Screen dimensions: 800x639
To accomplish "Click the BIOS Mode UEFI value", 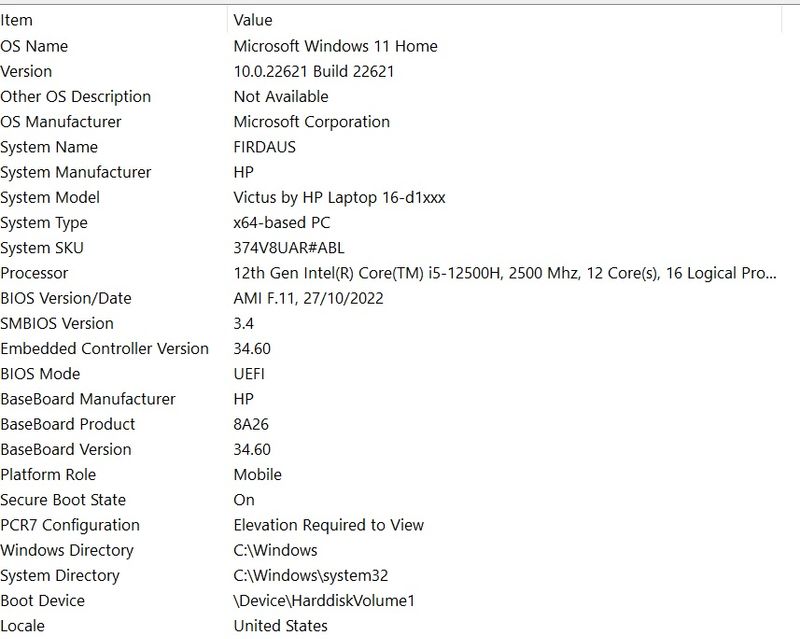I will (x=250, y=374).
